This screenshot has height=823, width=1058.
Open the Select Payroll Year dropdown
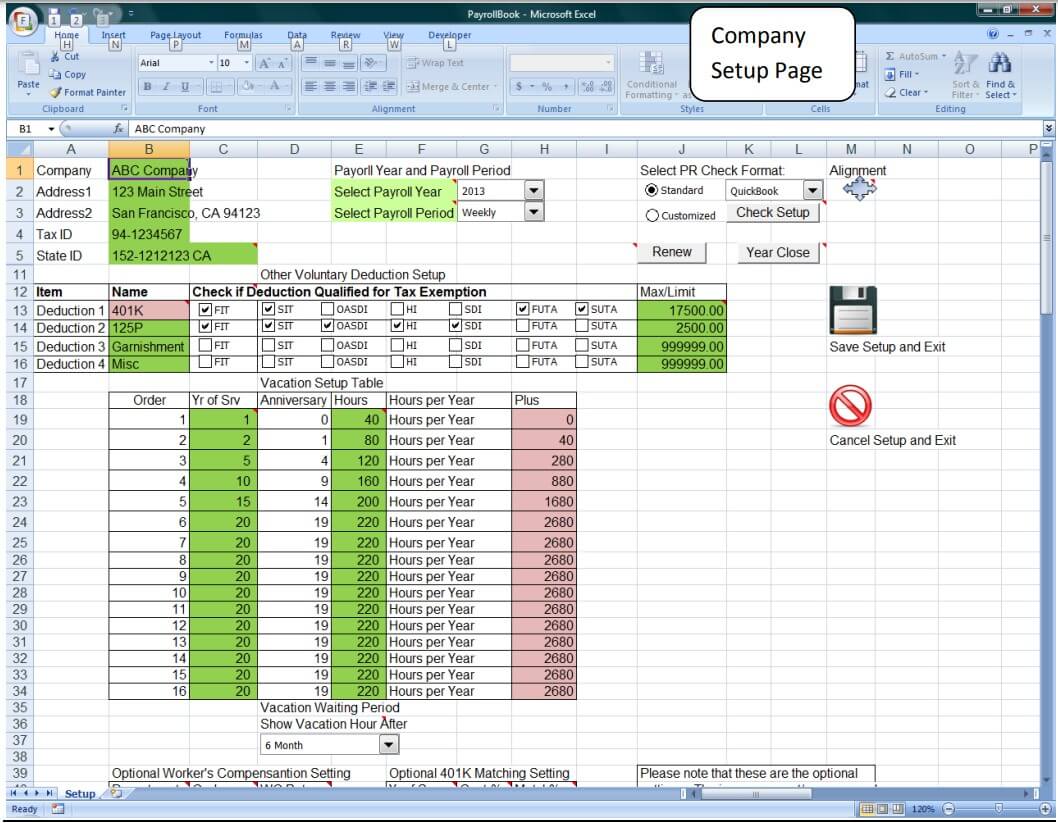click(533, 190)
